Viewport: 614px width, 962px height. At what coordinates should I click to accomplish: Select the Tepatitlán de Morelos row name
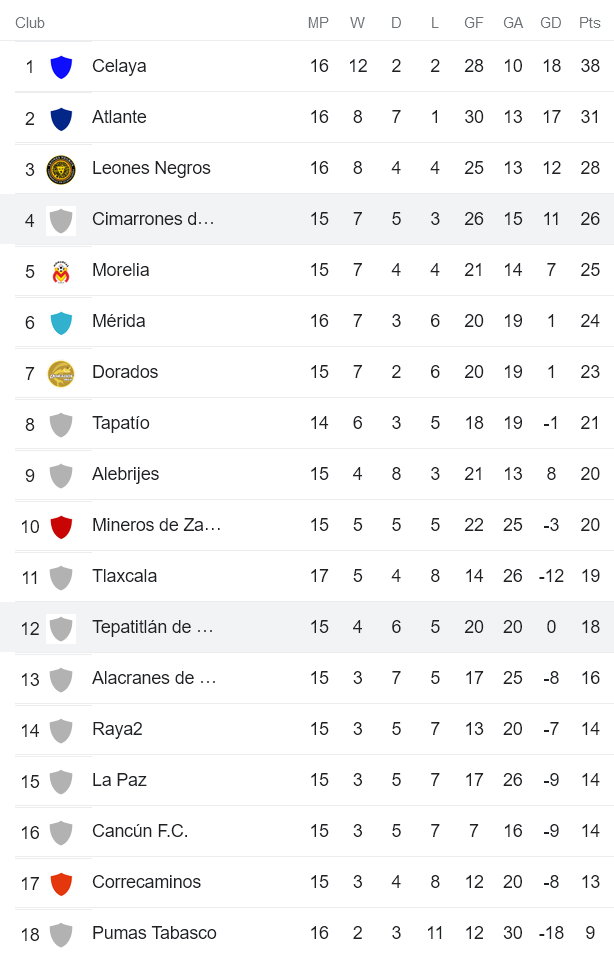[x=153, y=627]
